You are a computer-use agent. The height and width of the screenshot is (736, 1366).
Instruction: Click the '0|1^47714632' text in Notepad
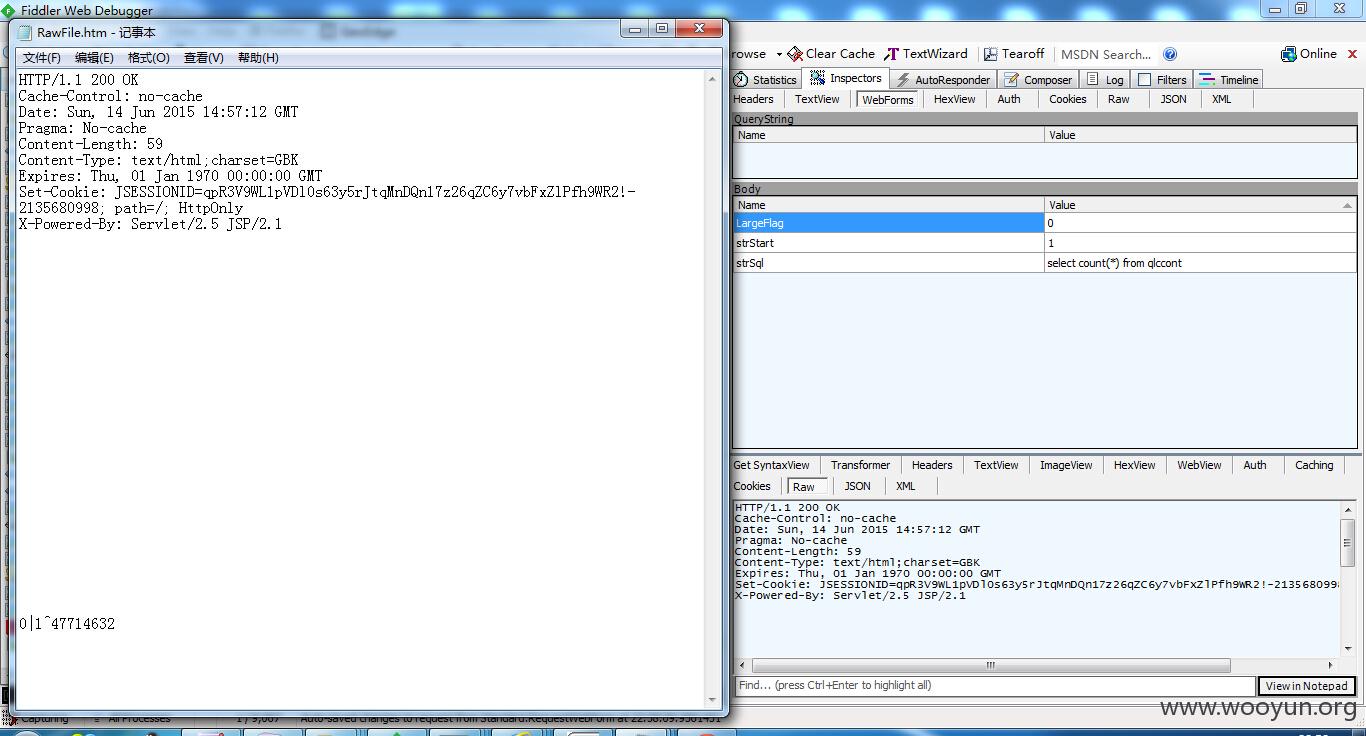pos(67,624)
